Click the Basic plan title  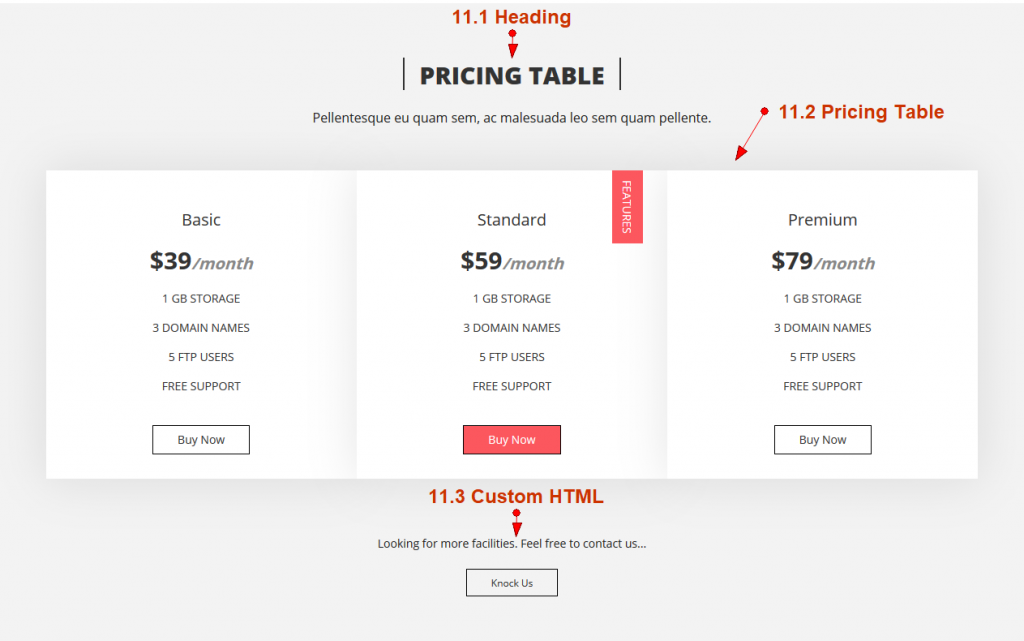point(201,219)
